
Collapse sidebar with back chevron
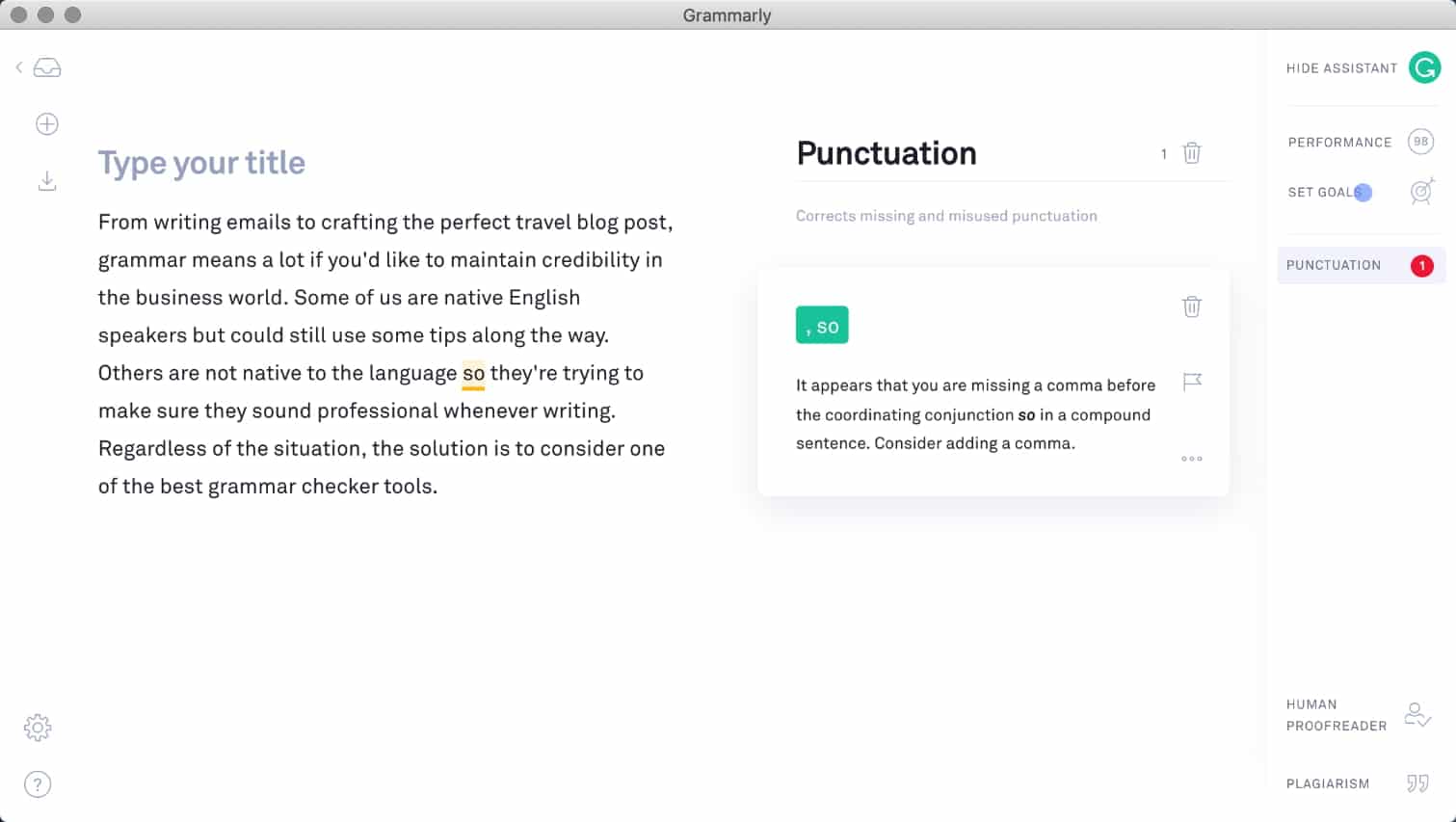click(x=18, y=66)
